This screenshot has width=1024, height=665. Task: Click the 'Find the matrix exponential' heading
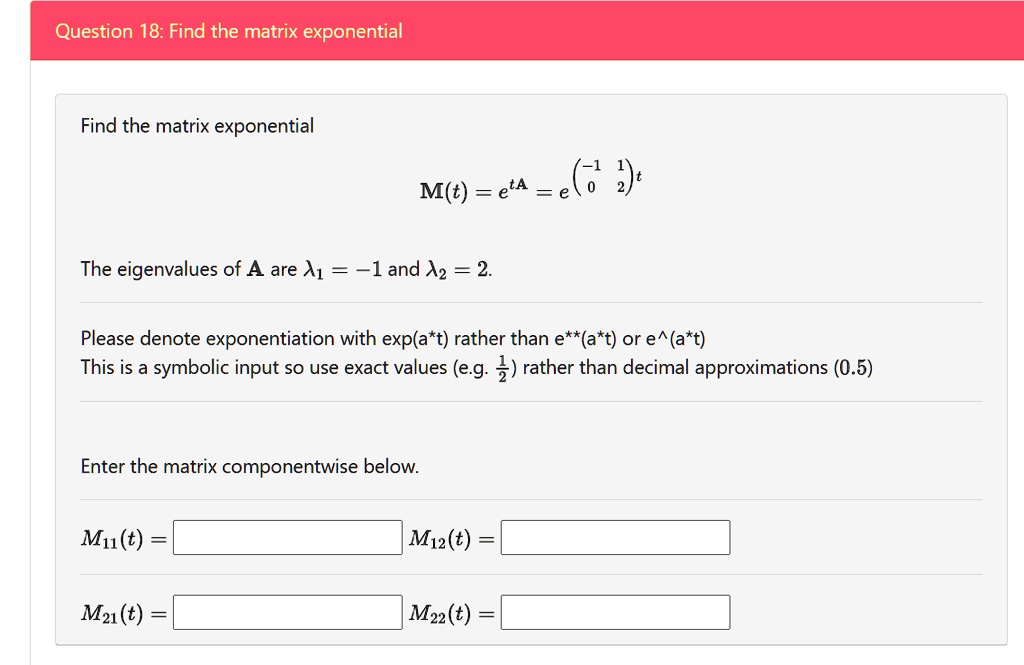(x=197, y=125)
